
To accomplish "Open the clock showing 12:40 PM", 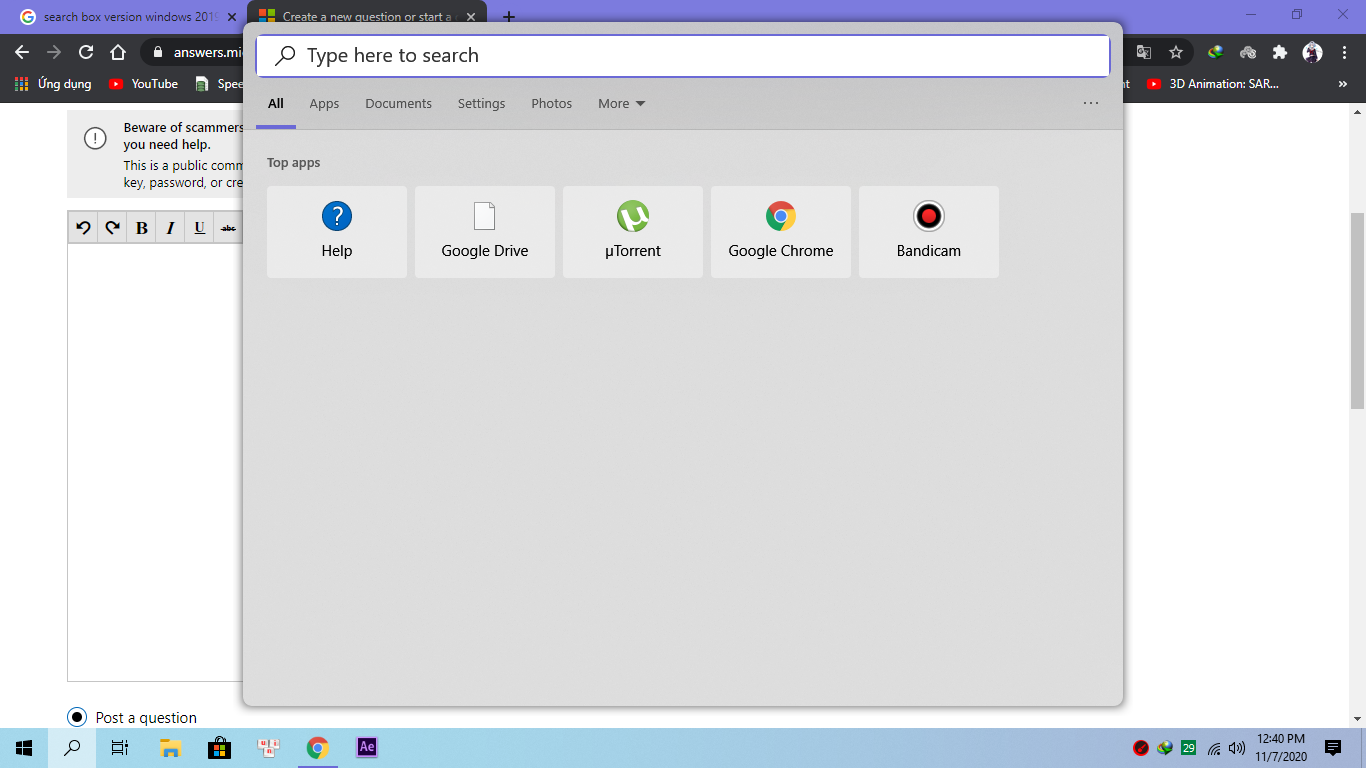I will pos(1280,748).
